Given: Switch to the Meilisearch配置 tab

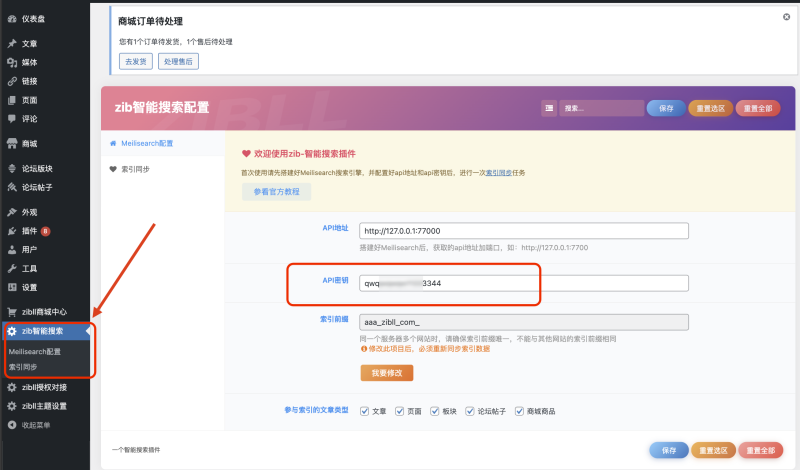Looking at the screenshot, I should point(163,143).
